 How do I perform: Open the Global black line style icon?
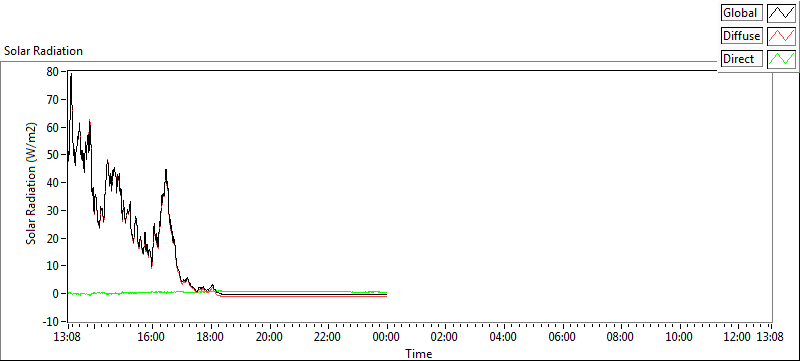(782, 13)
